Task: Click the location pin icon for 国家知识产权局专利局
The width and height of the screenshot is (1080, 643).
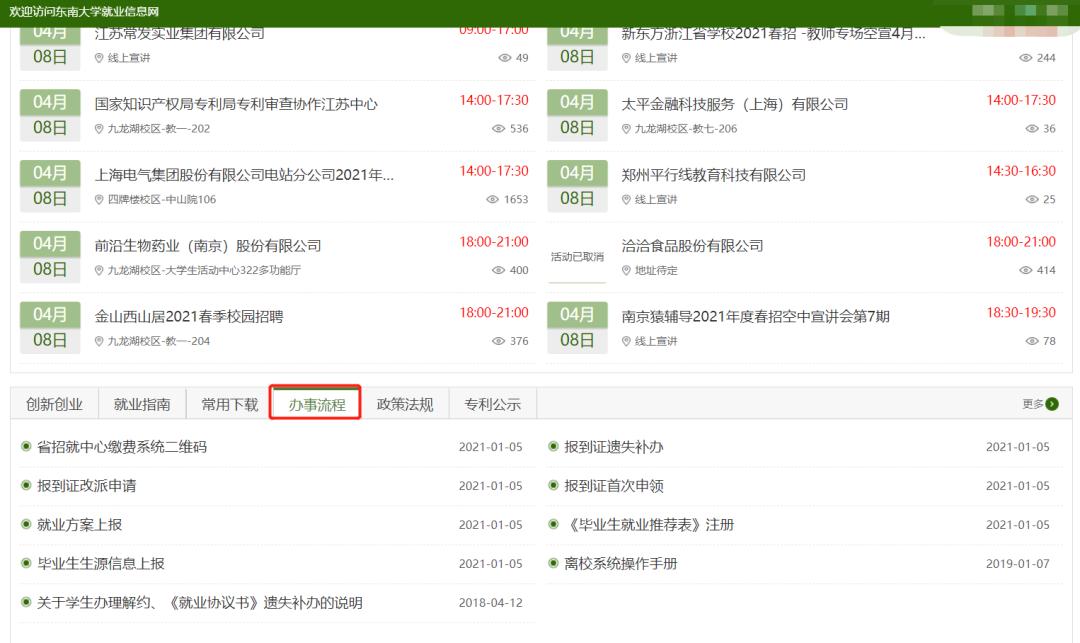Action: tap(99, 129)
